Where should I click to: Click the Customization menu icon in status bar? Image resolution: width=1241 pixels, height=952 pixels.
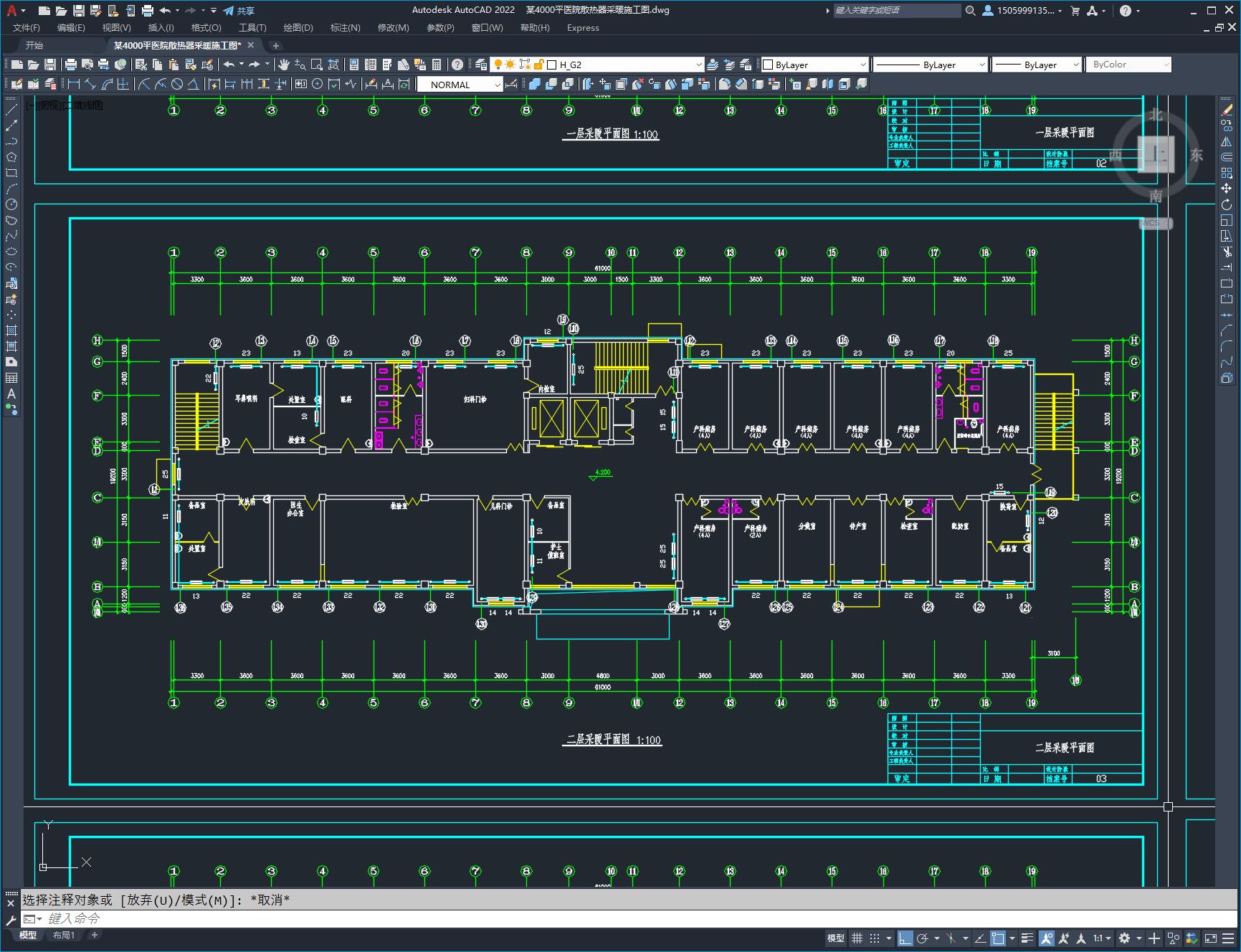point(1227,938)
